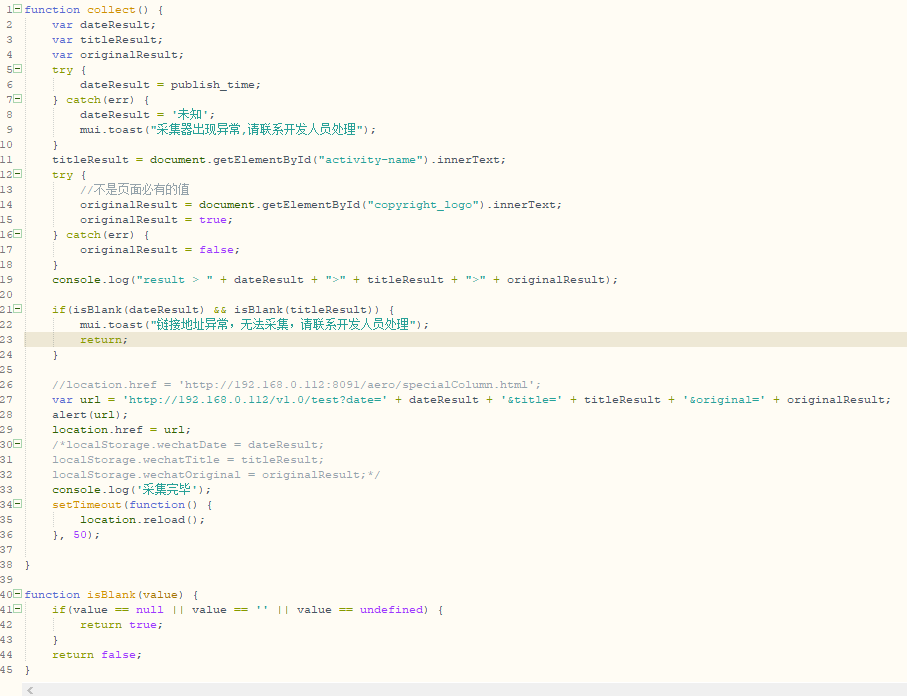Fold the setTimeout callback on line 34
This screenshot has width=907, height=696.
click(x=17, y=504)
